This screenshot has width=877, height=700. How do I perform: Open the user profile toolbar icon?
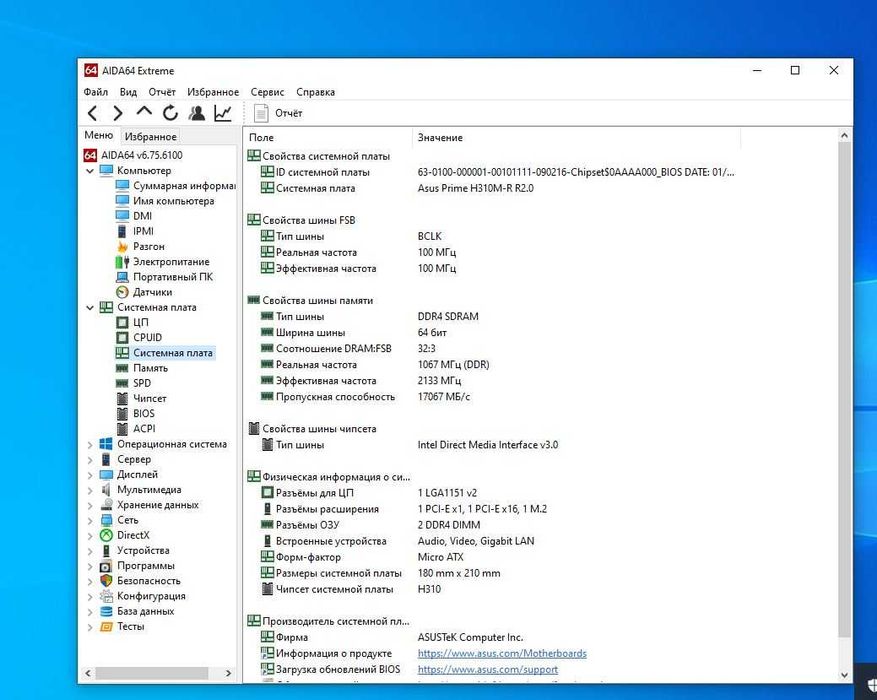pos(196,113)
